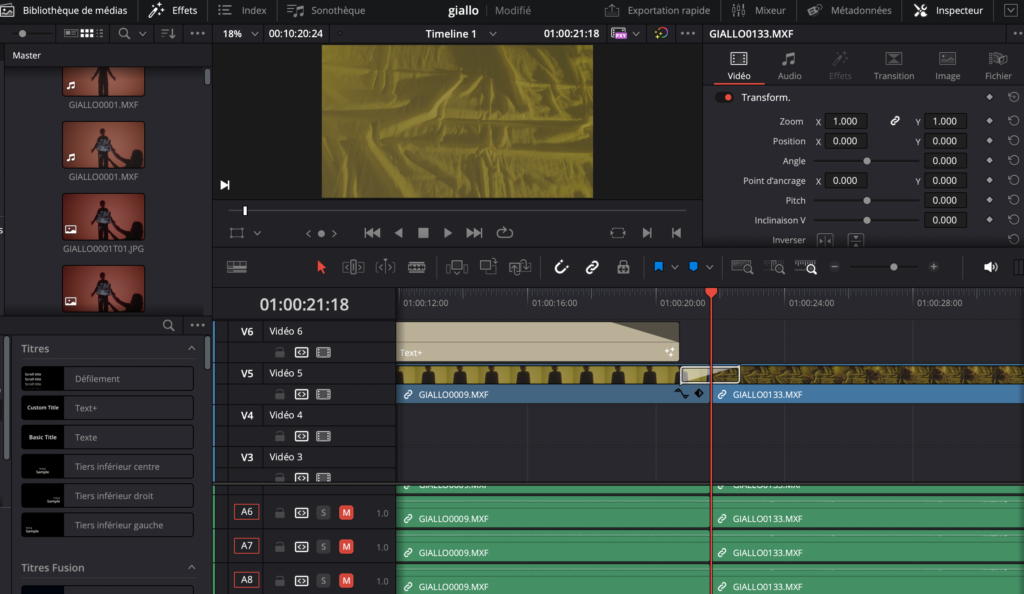
Task: Select the GIALLO0001T01.JPG thumbnail
Action: (x=103, y=223)
